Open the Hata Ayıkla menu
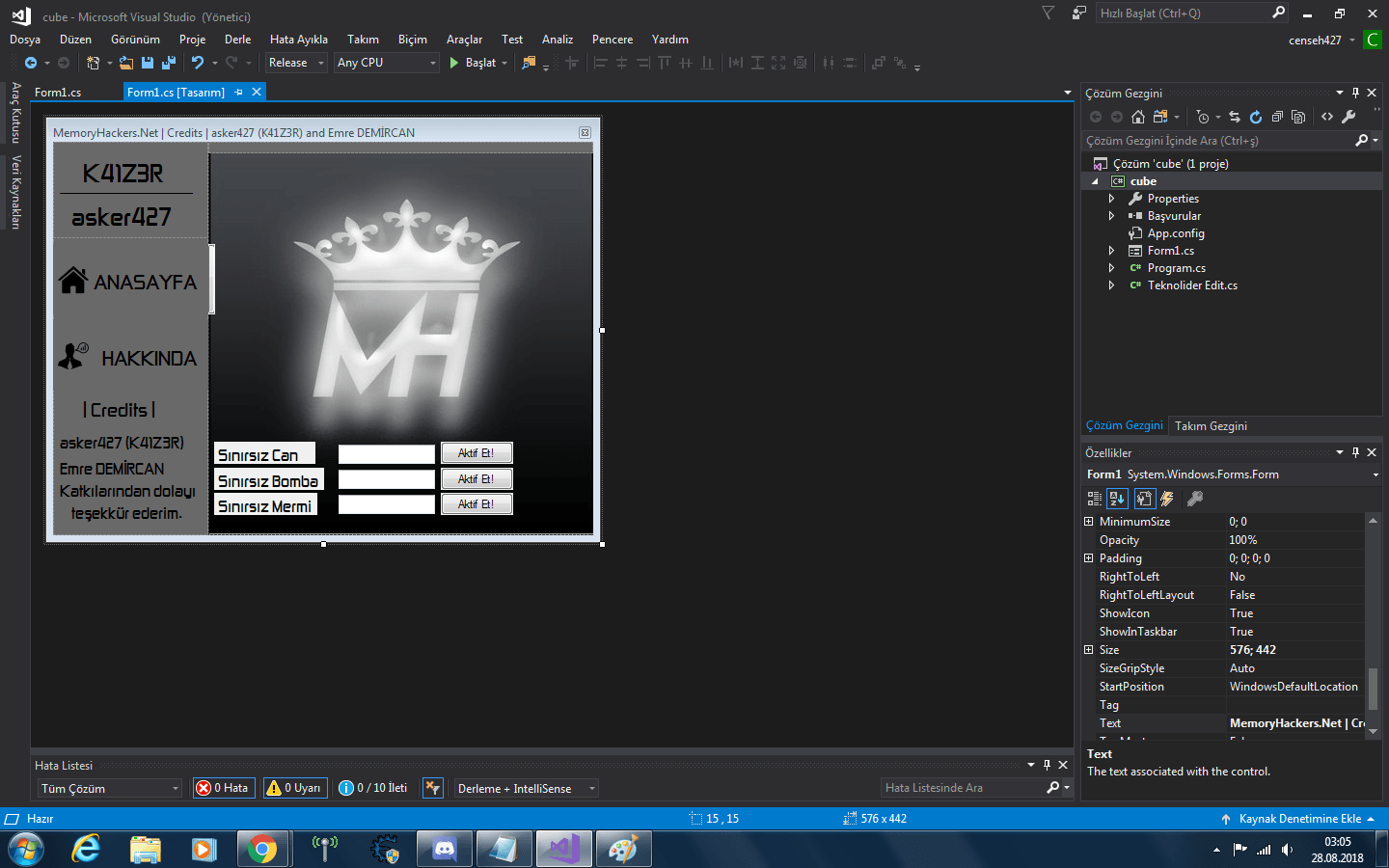1389x868 pixels. tap(299, 40)
